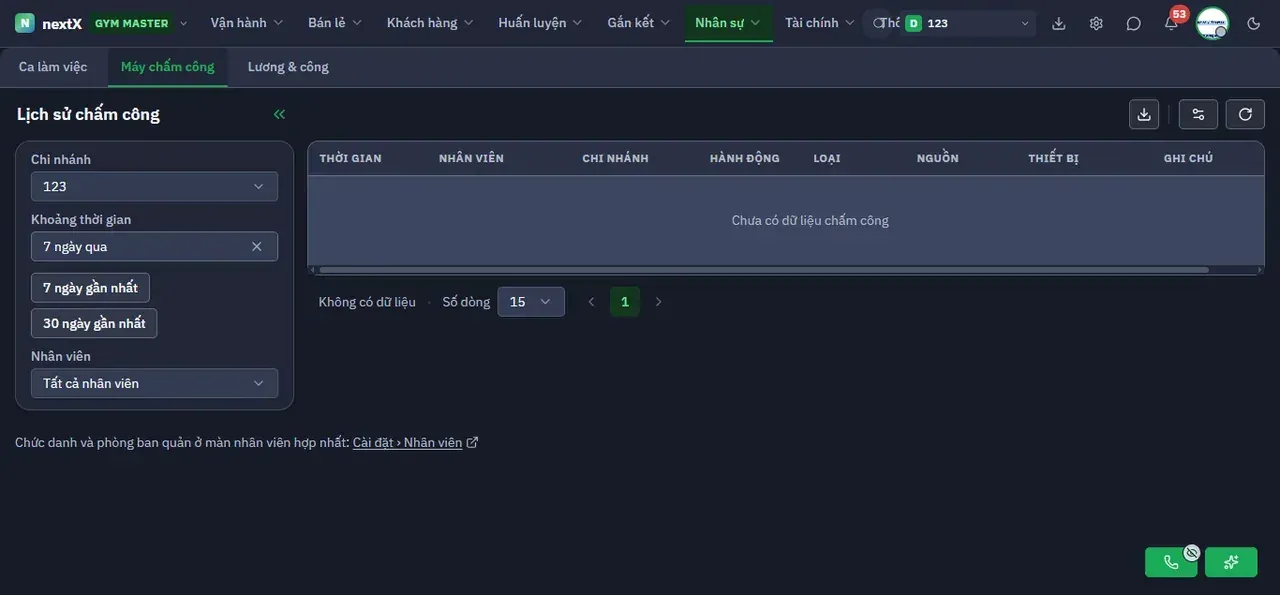Image resolution: width=1280 pixels, height=595 pixels.
Task: Click the 'Khoảng thời gian' date range field
Action: click(x=154, y=246)
